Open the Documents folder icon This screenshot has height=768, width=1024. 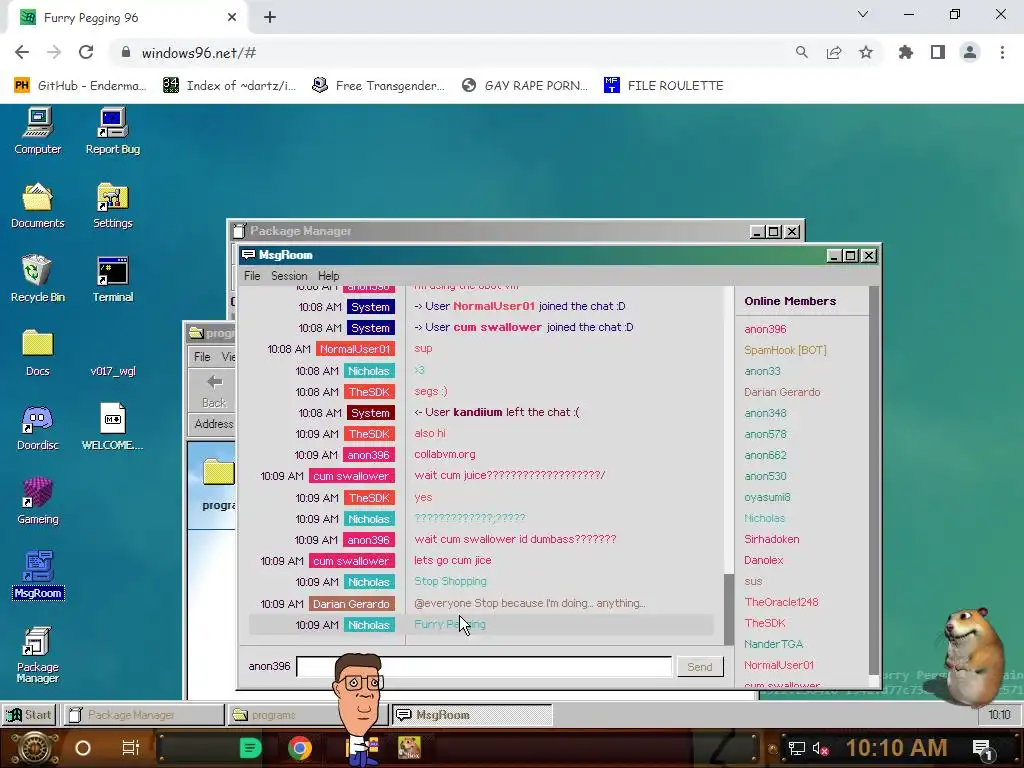(x=37, y=205)
